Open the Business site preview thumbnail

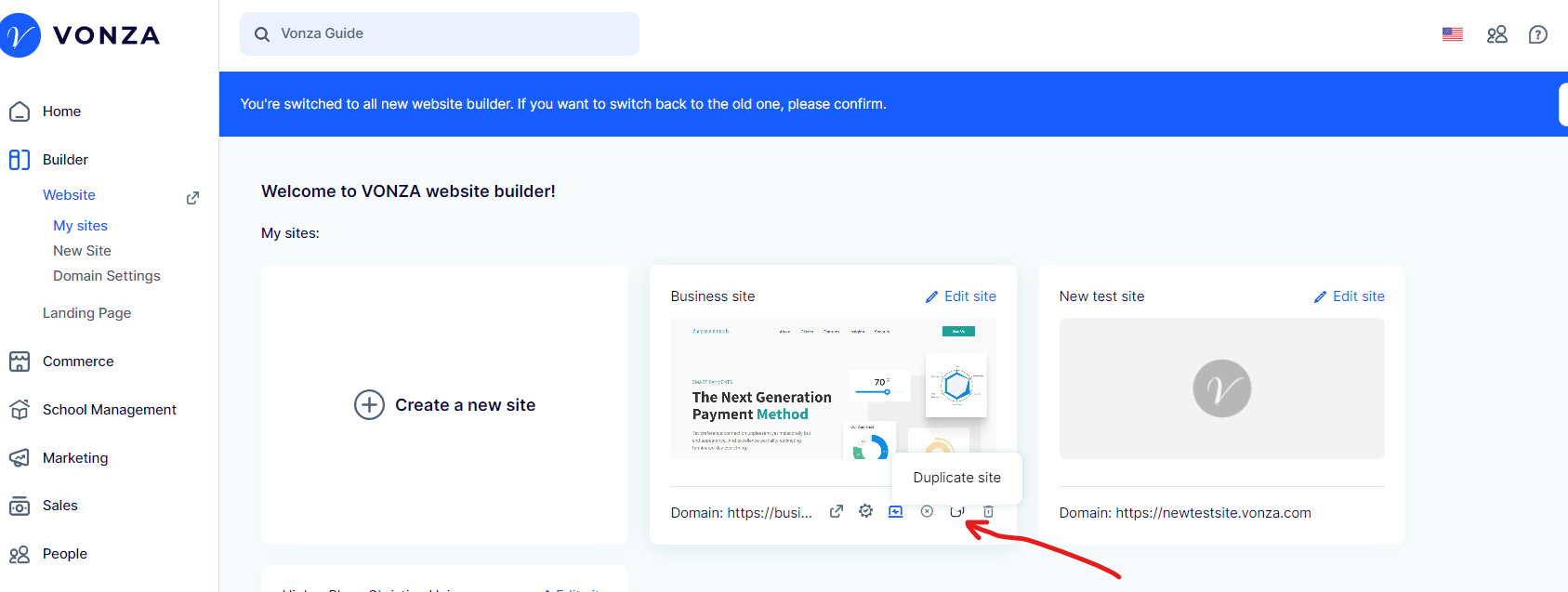pyautogui.click(x=834, y=388)
